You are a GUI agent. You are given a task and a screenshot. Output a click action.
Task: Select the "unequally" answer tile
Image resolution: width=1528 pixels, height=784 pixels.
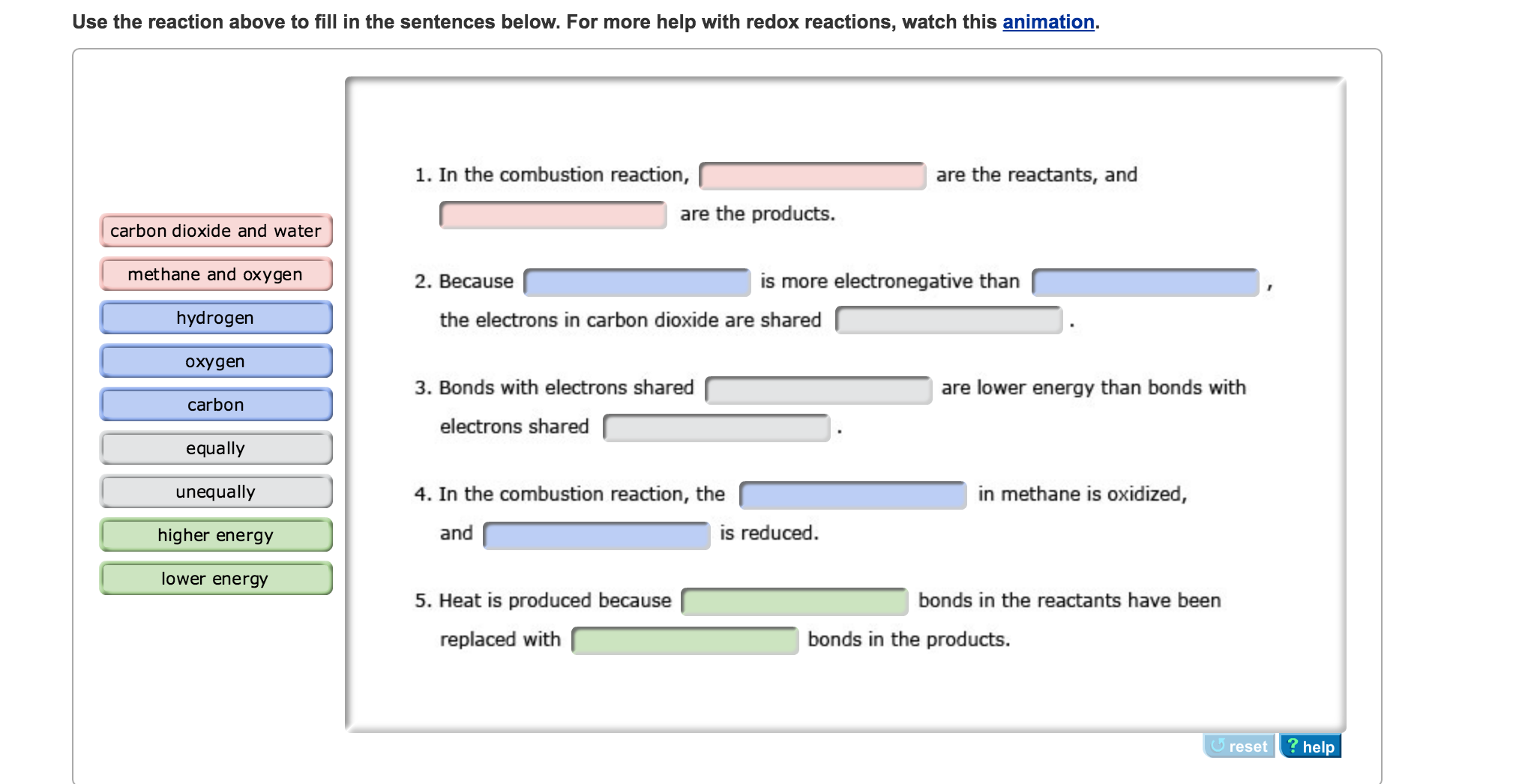point(215,492)
